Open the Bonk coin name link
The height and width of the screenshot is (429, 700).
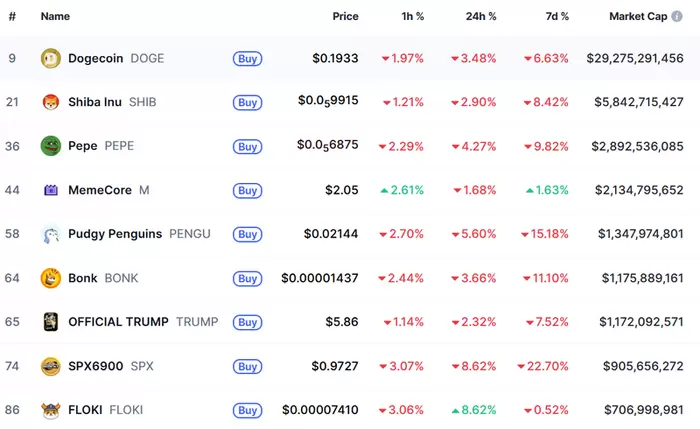coord(83,278)
